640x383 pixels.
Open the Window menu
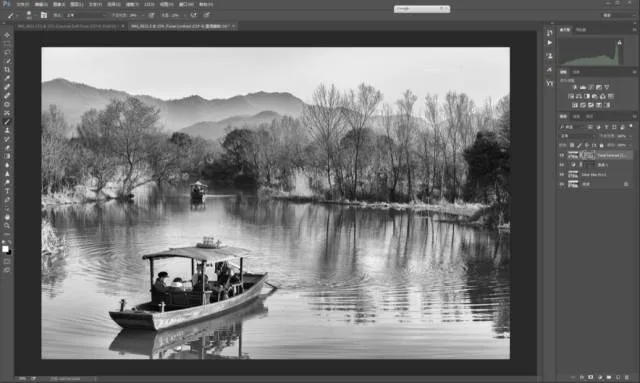click(186, 4)
